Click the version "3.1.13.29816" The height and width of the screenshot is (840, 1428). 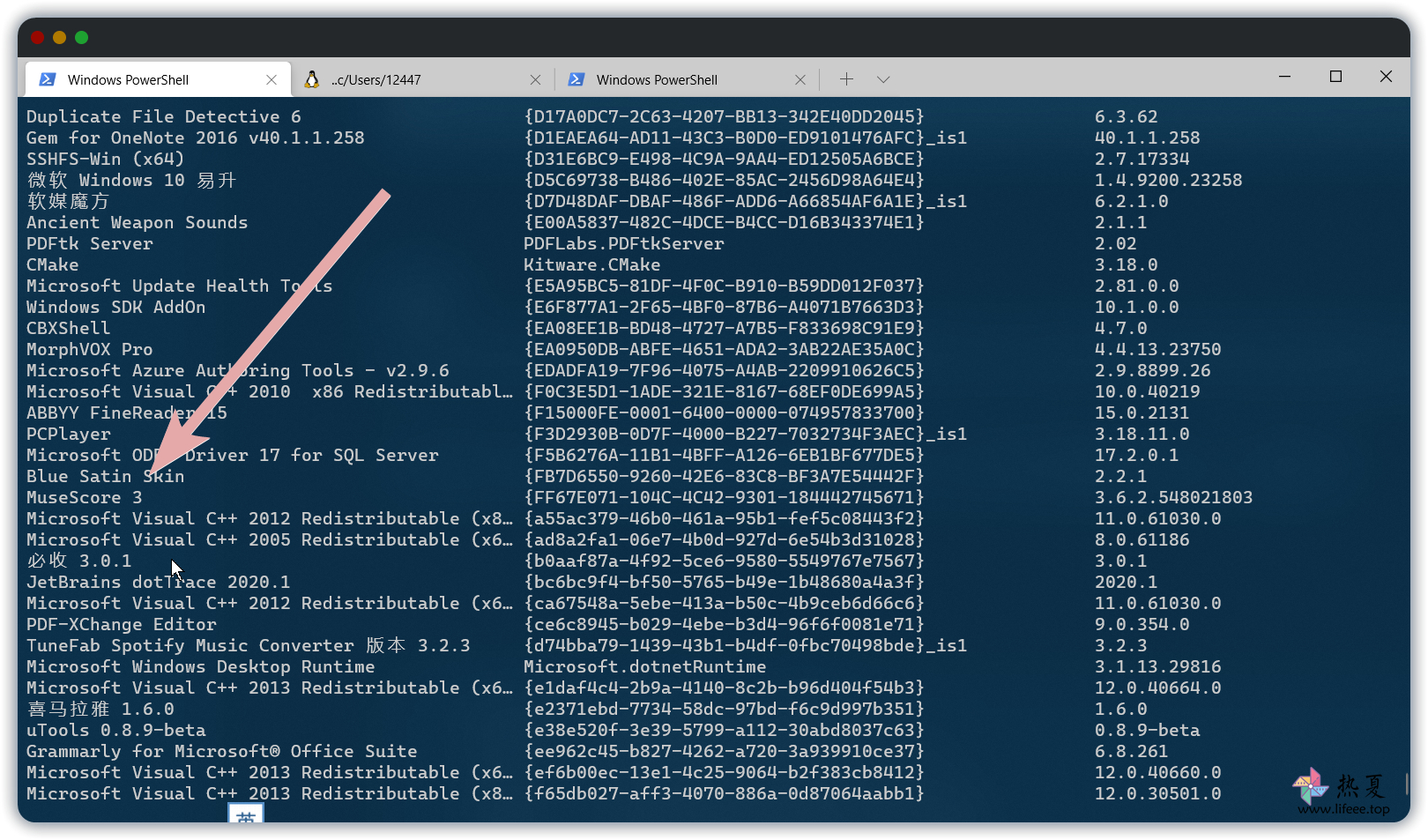point(1158,666)
